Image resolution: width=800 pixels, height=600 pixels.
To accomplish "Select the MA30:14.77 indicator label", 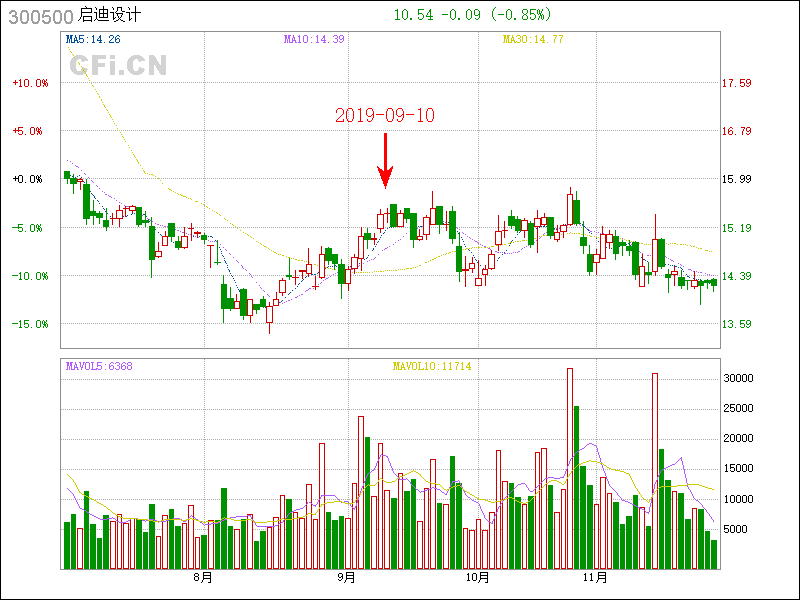I will [532, 39].
